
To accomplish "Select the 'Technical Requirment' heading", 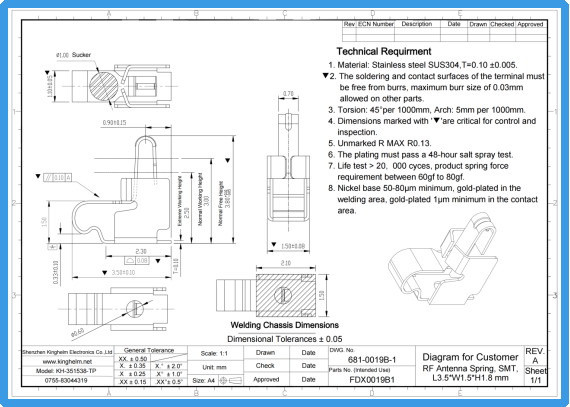I will (384, 51).
